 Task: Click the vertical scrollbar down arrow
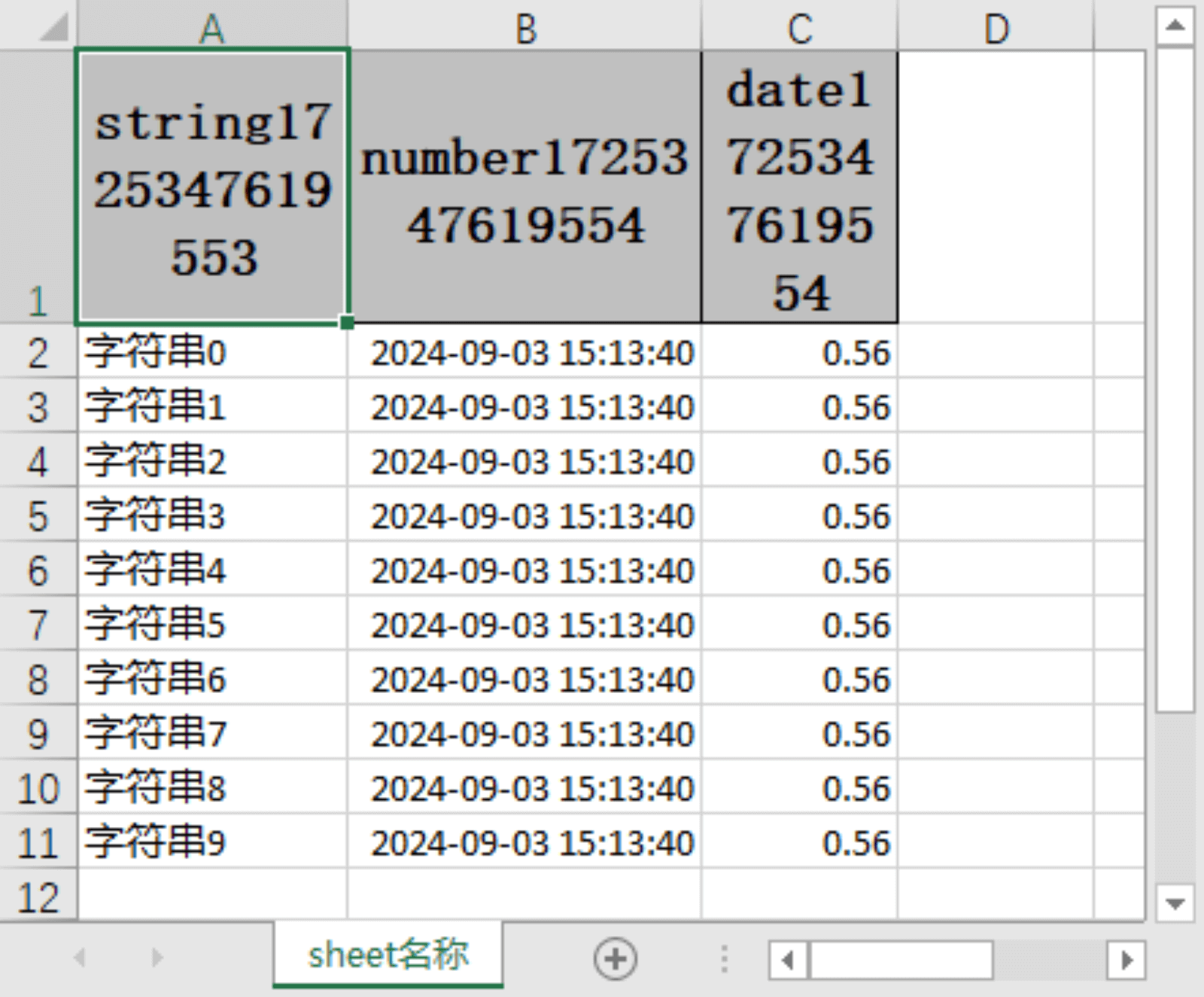pos(1175,901)
